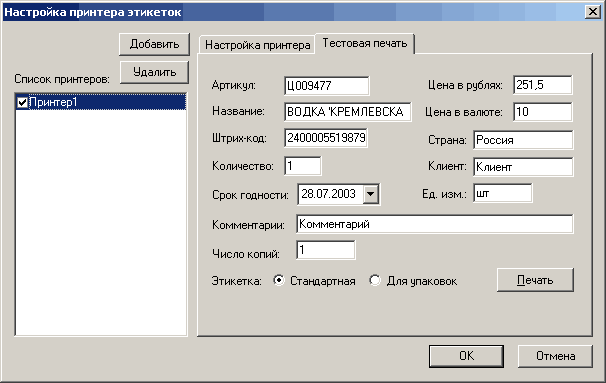Click the Добавить button
606x383 pixels.
[154, 44]
